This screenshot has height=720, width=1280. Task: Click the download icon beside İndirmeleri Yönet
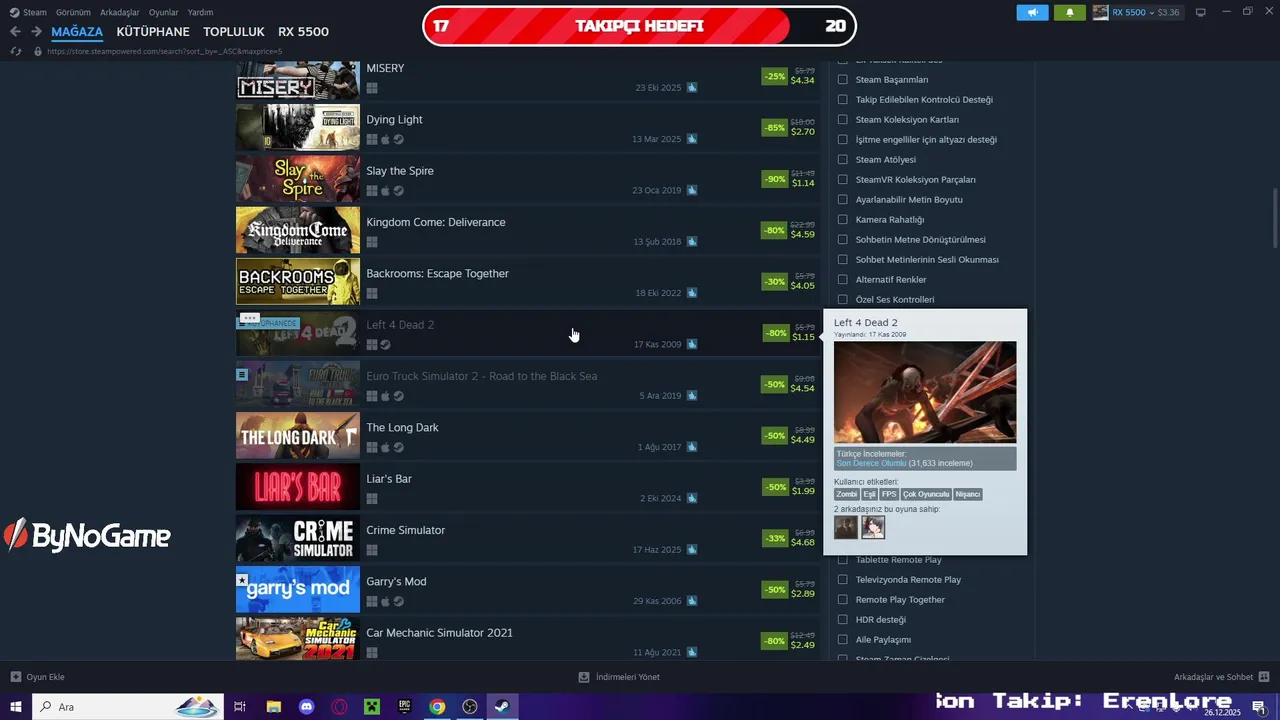point(584,677)
